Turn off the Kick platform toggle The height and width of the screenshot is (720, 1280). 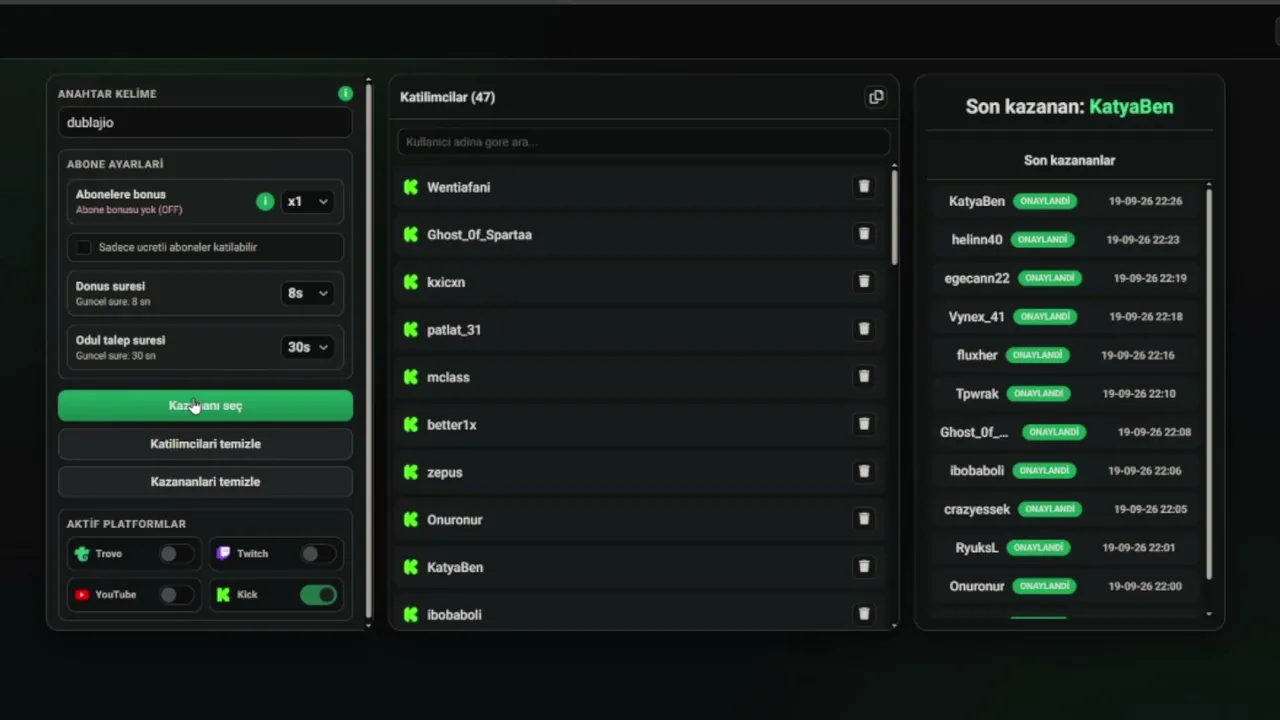319,595
